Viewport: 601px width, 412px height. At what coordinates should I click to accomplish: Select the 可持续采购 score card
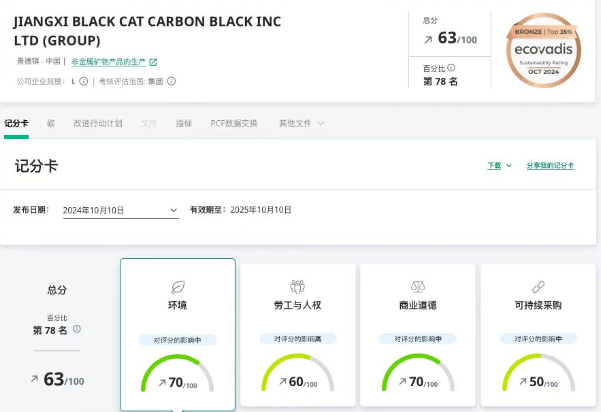(538, 335)
